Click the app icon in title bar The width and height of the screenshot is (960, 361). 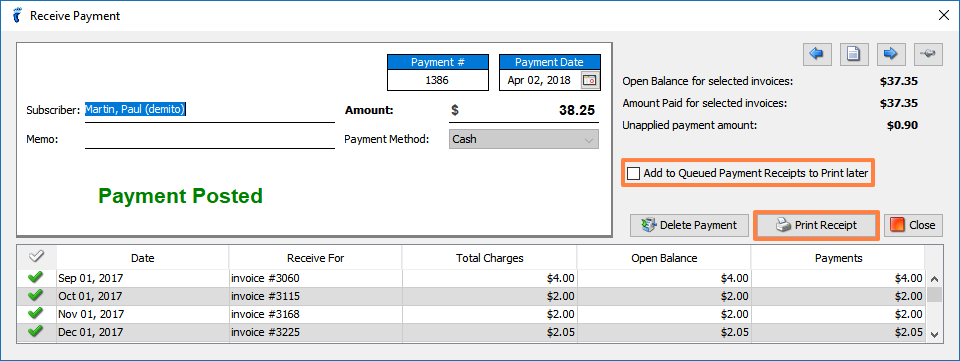click(17, 16)
